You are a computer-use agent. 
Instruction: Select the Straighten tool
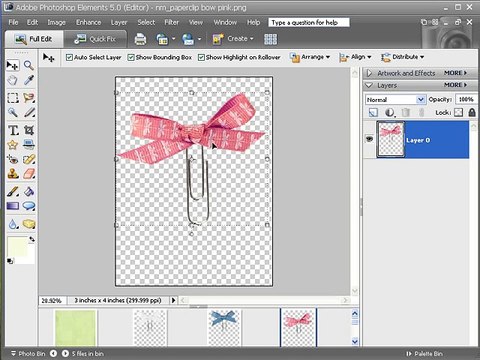pos(29,145)
